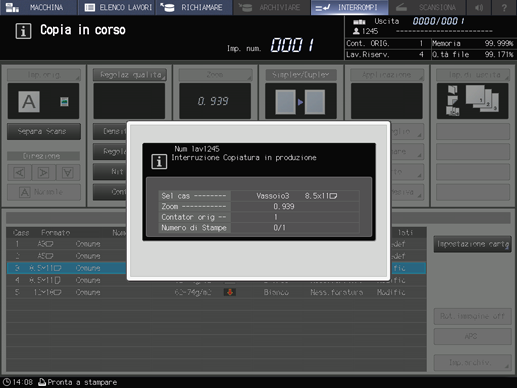The width and height of the screenshot is (517, 388).
Task: Open Impostazione carta button
Action: (x=473, y=244)
